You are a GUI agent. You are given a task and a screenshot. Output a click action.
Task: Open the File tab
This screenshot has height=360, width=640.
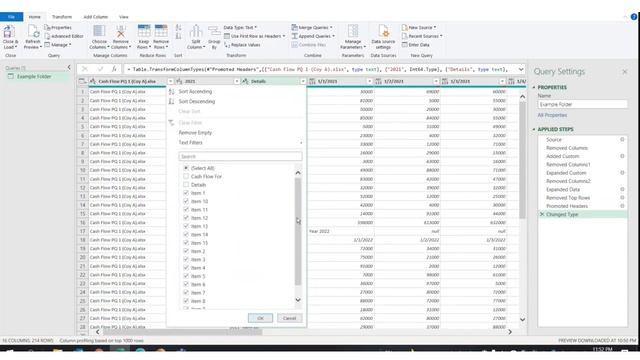pyautogui.click(x=11, y=17)
